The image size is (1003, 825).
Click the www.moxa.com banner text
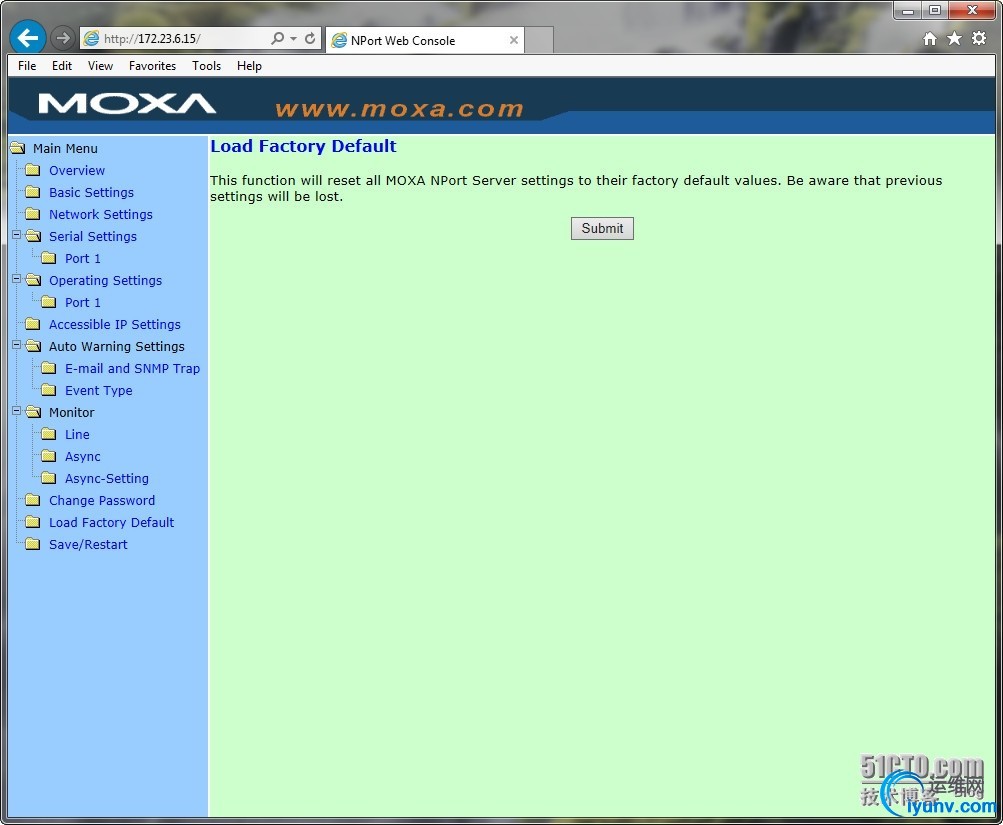399,109
